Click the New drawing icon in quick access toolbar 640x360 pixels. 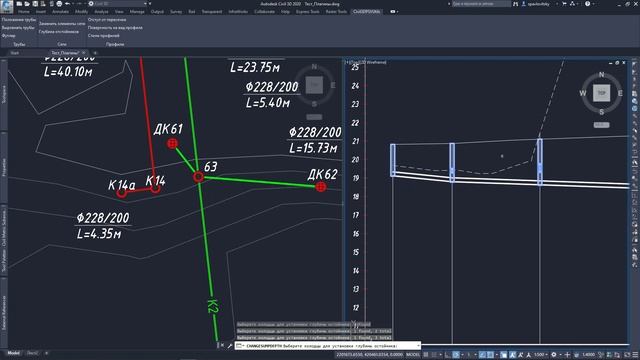[19, 4]
